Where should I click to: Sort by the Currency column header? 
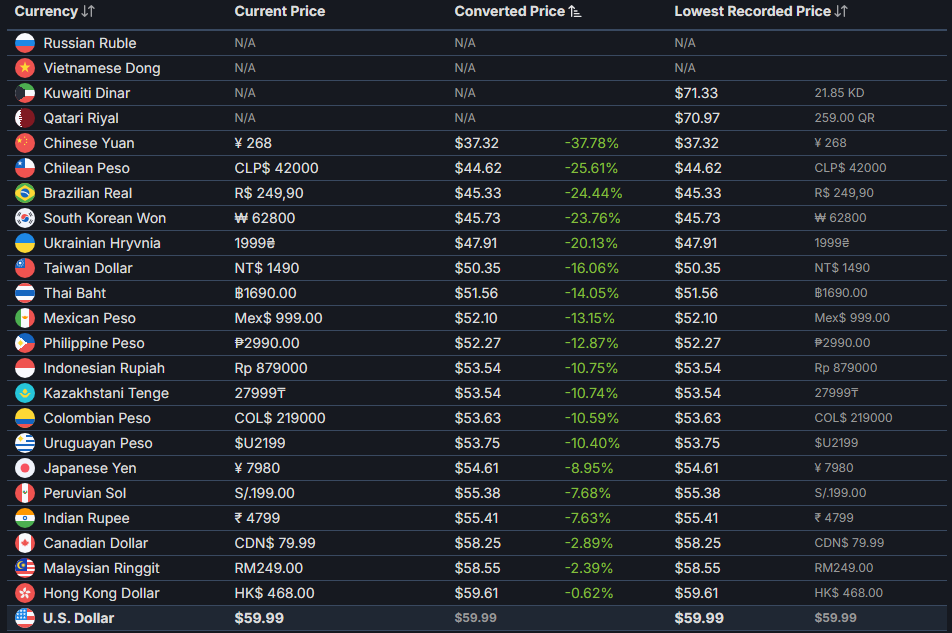click(55, 12)
